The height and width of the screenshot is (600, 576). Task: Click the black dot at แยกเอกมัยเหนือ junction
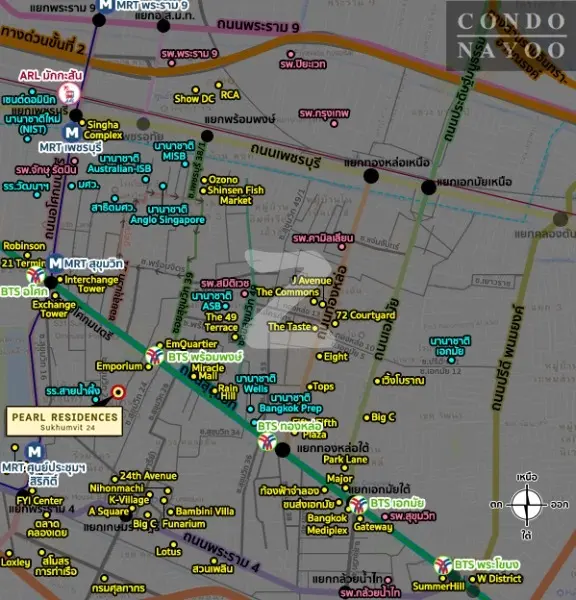point(429,187)
